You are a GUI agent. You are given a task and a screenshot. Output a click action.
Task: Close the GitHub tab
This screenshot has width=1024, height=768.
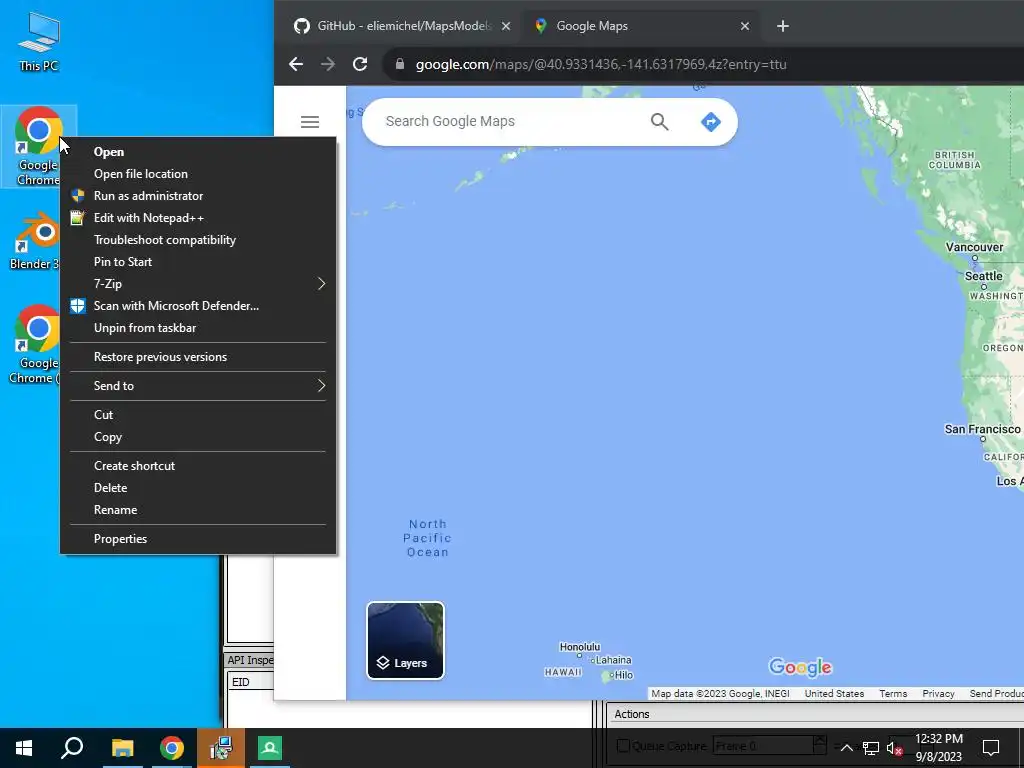505,26
